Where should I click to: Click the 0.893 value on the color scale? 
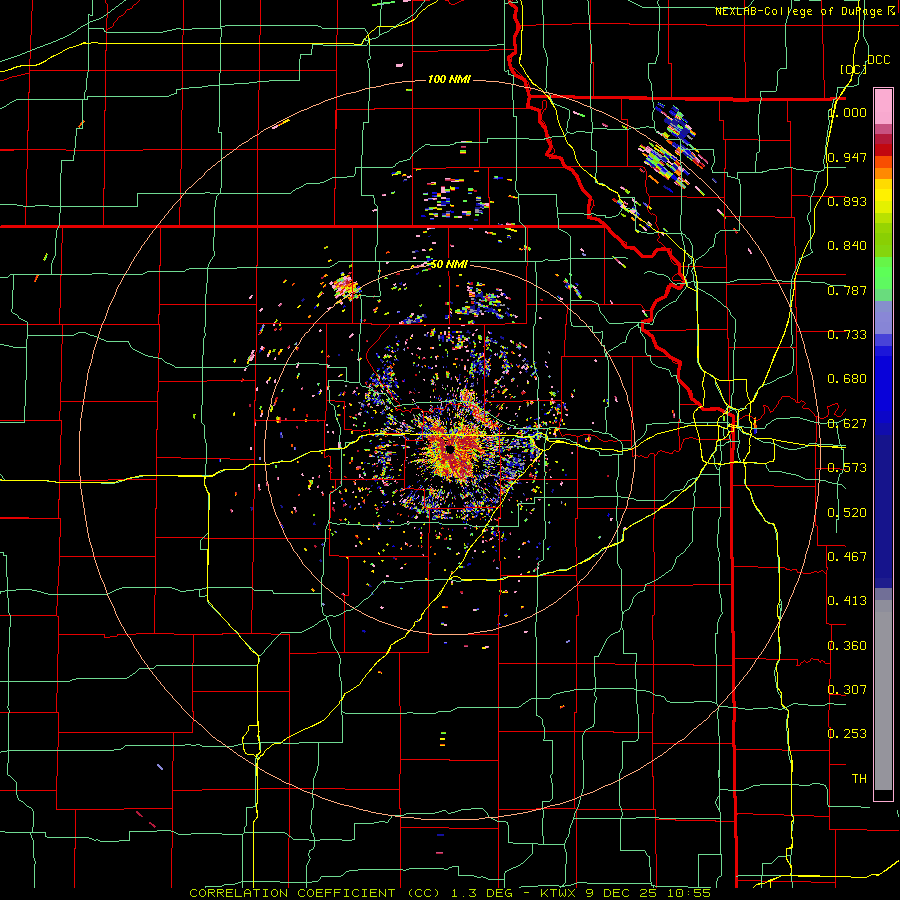(x=847, y=201)
